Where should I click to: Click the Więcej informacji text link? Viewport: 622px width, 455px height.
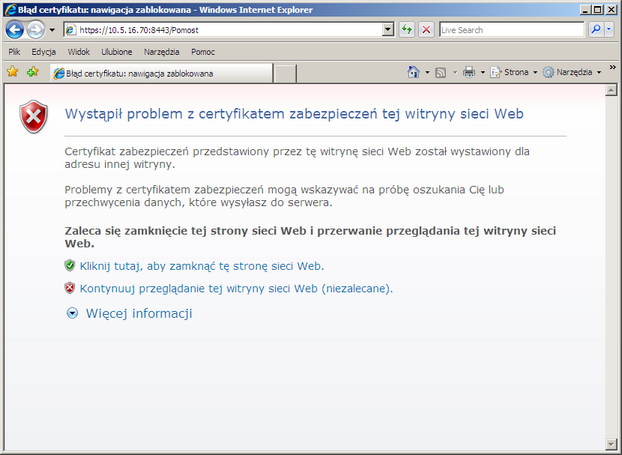139,313
